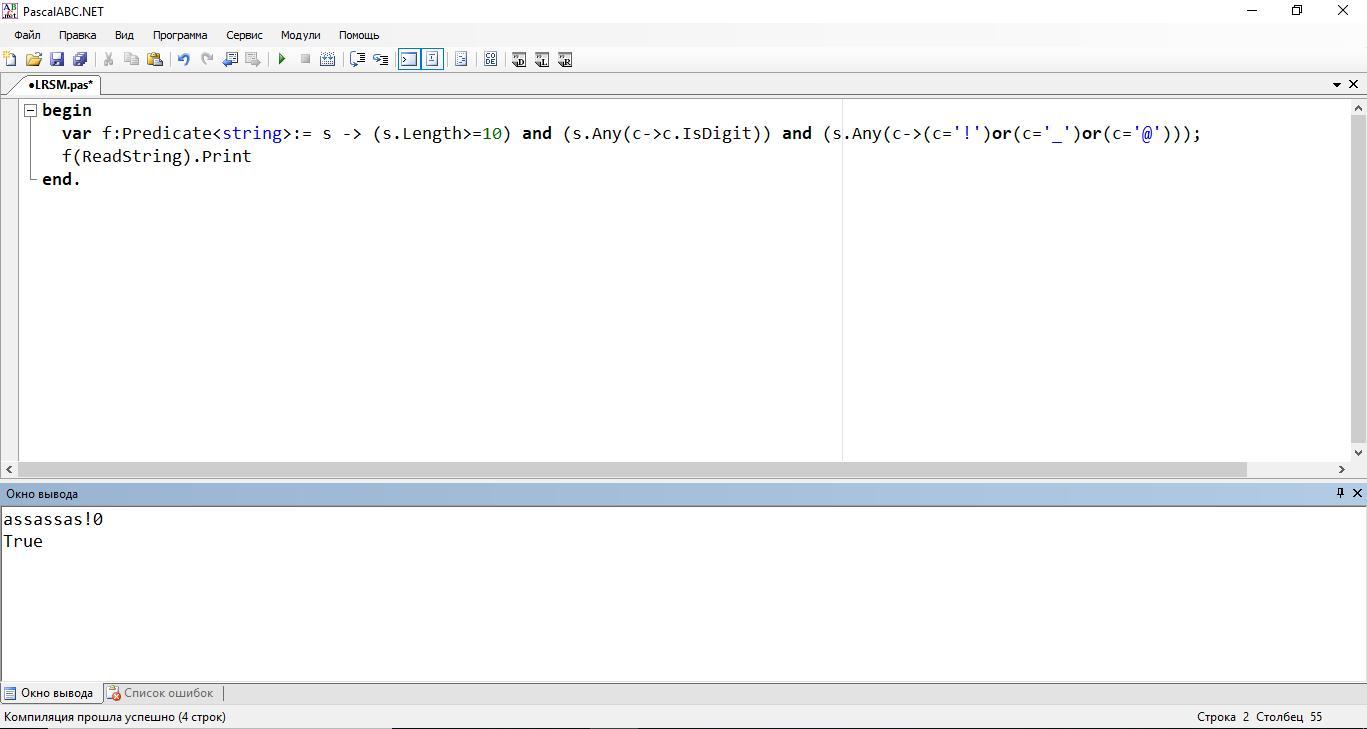1367x729 pixels.
Task: Create a new file from the toolbar
Action: pos(11,60)
